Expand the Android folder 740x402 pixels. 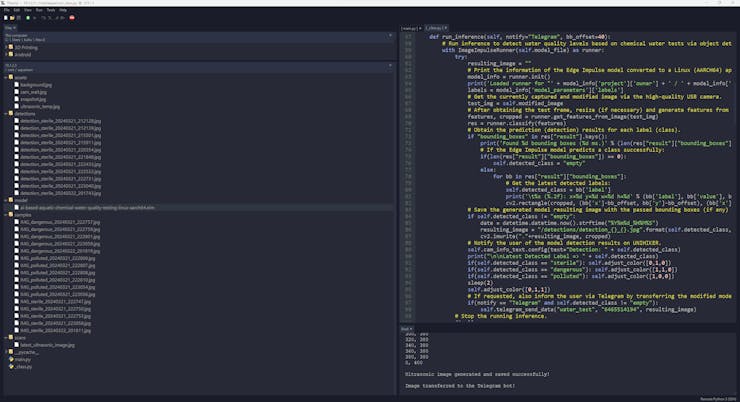[x=4, y=54]
